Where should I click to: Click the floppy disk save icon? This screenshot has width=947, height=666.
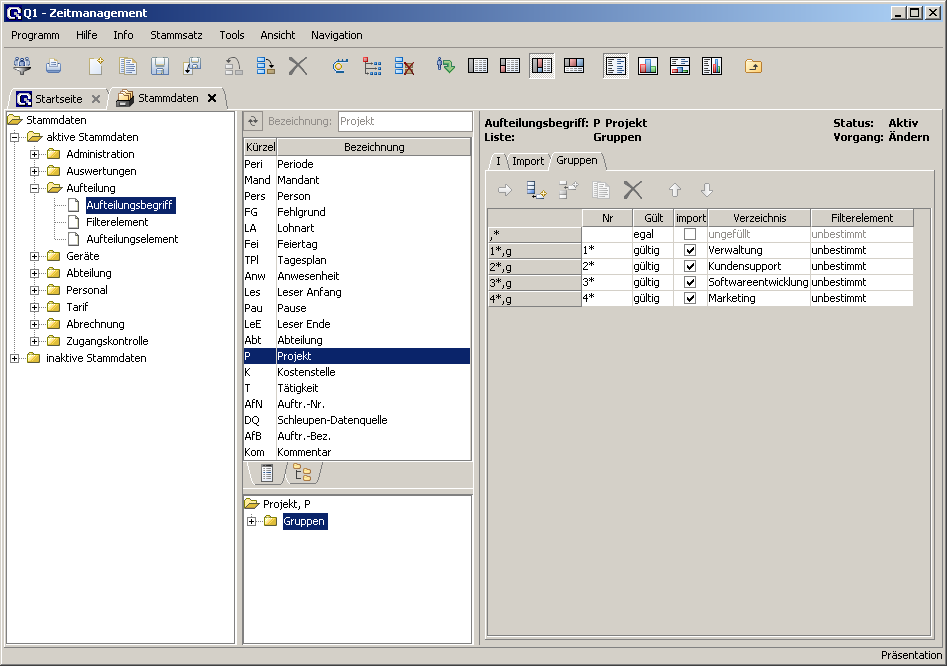coord(159,66)
